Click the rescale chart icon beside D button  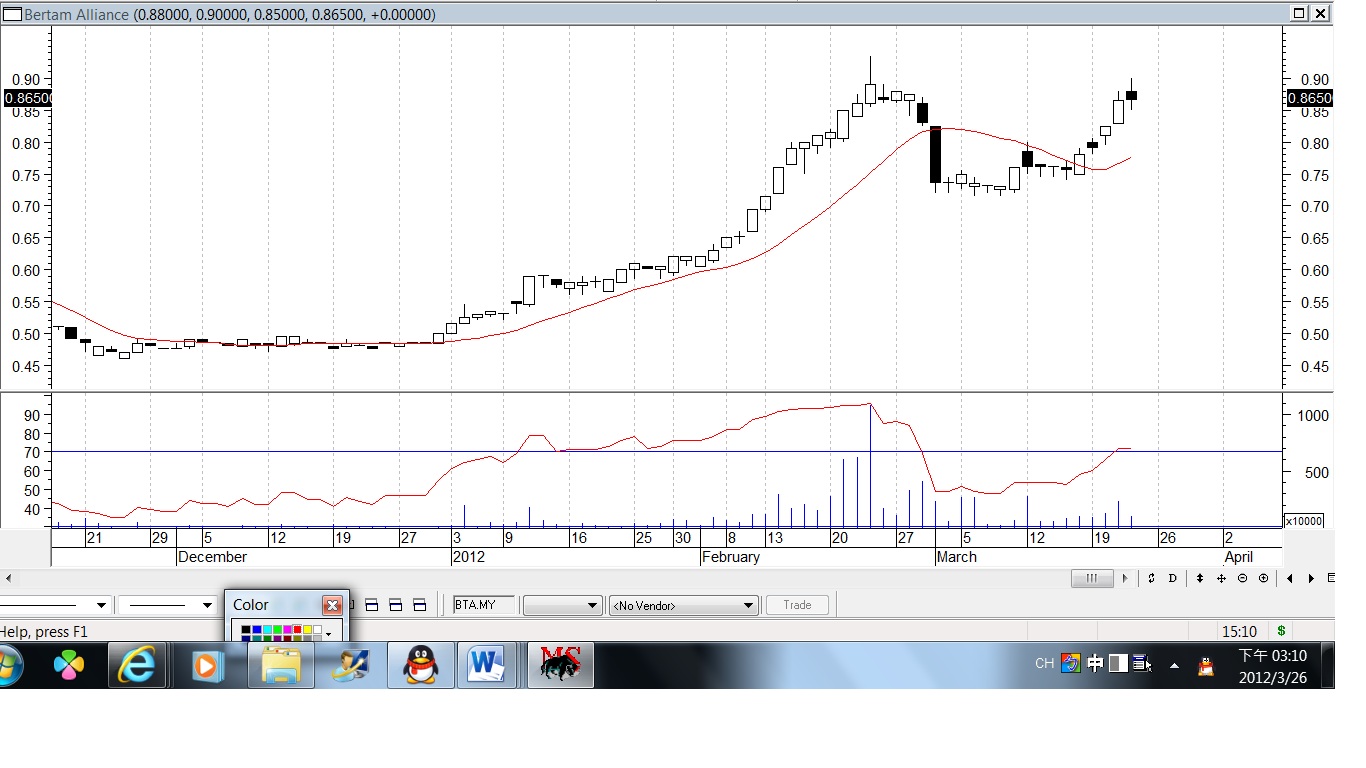tap(1151, 578)
